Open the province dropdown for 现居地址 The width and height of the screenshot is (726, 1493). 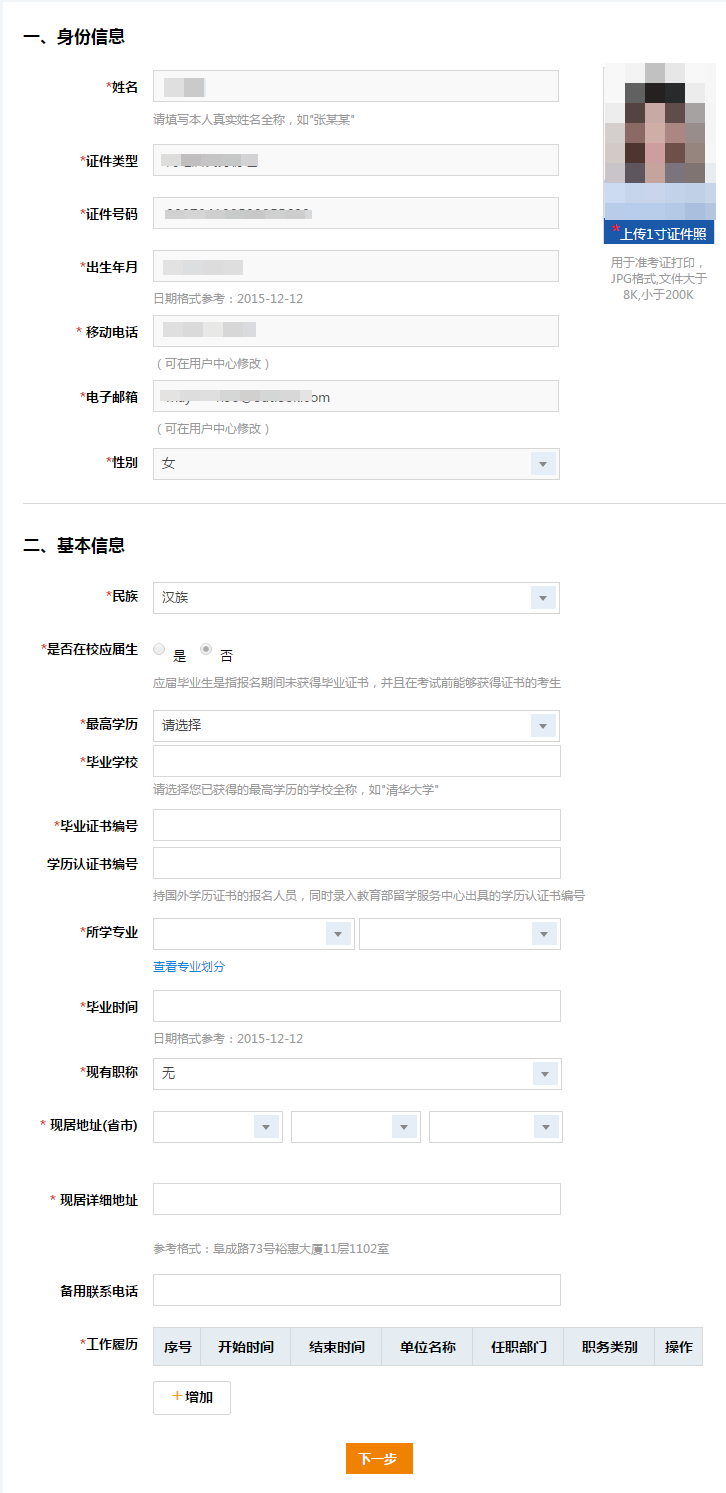click(x=218, y=1127)
